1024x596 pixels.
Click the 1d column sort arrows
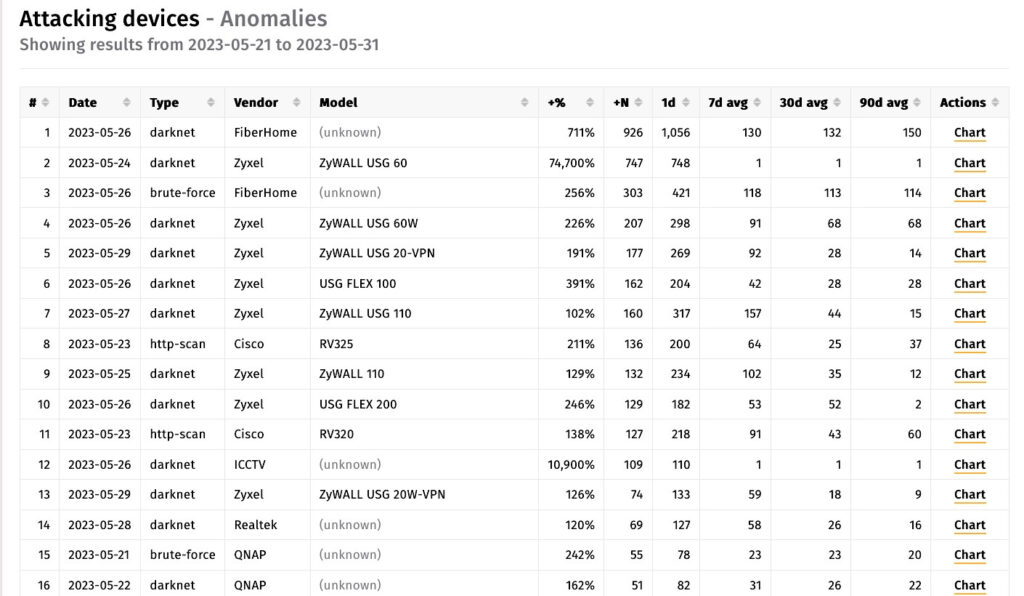tap(687, 103)
